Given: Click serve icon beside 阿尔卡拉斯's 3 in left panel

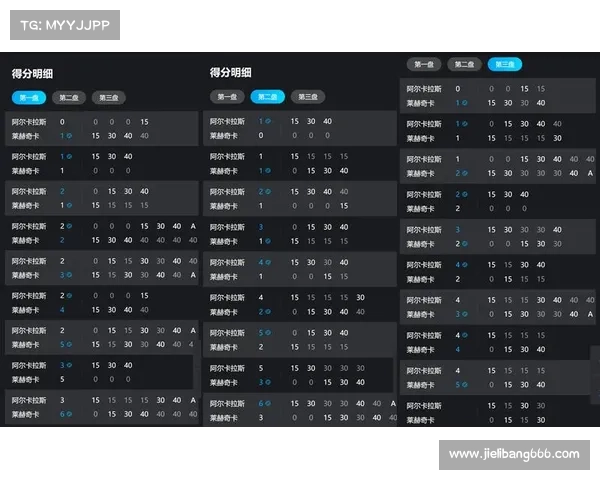Looking at the screenshot, I should tap(69, 365).
